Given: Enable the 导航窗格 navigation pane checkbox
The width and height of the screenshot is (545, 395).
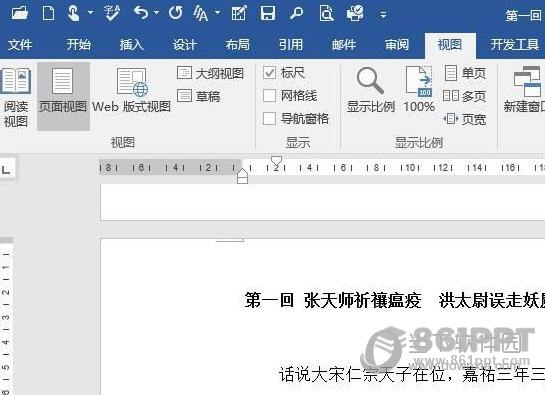Looking at the screenshot, I should [269, 119].
